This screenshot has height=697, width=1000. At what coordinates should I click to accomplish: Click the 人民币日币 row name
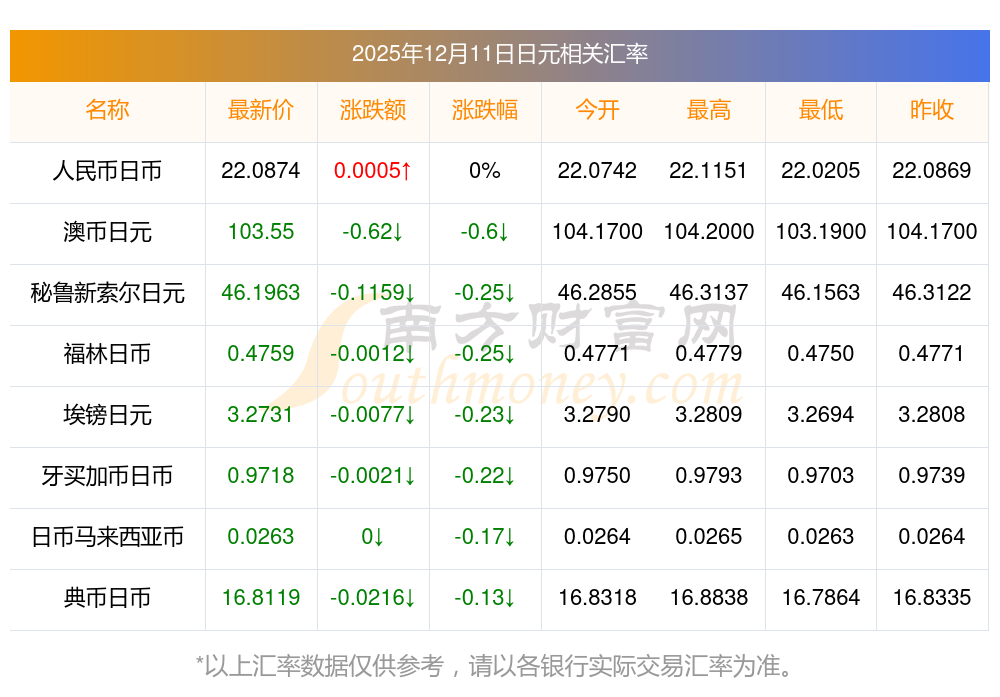point(107,171)
